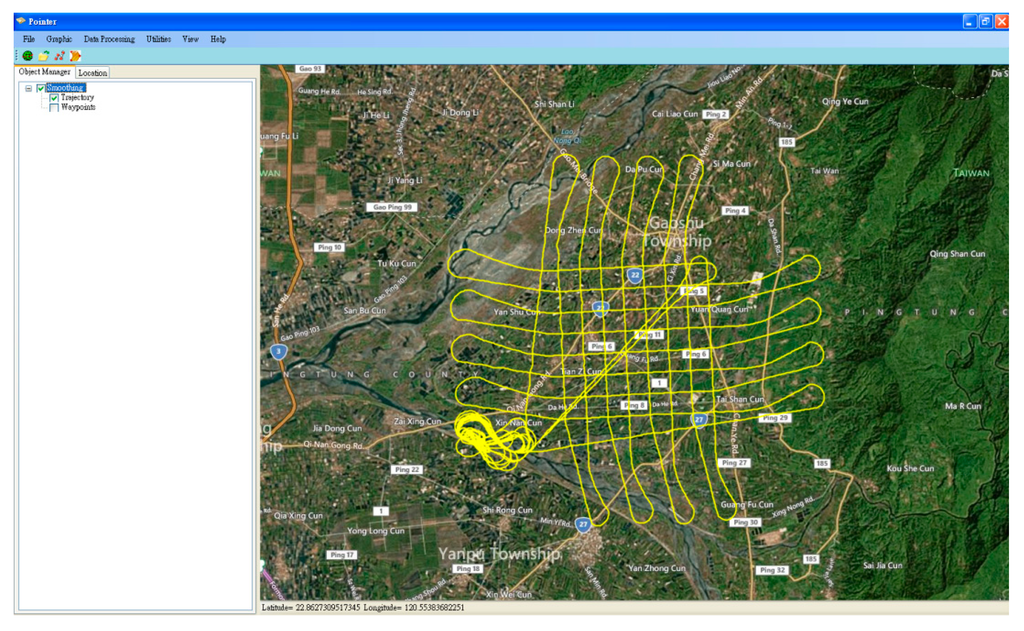1024x631 pixels.
Task: Uncheck the Smoothing checkbox
Action: pyautogui.click(x=41, y=89)
